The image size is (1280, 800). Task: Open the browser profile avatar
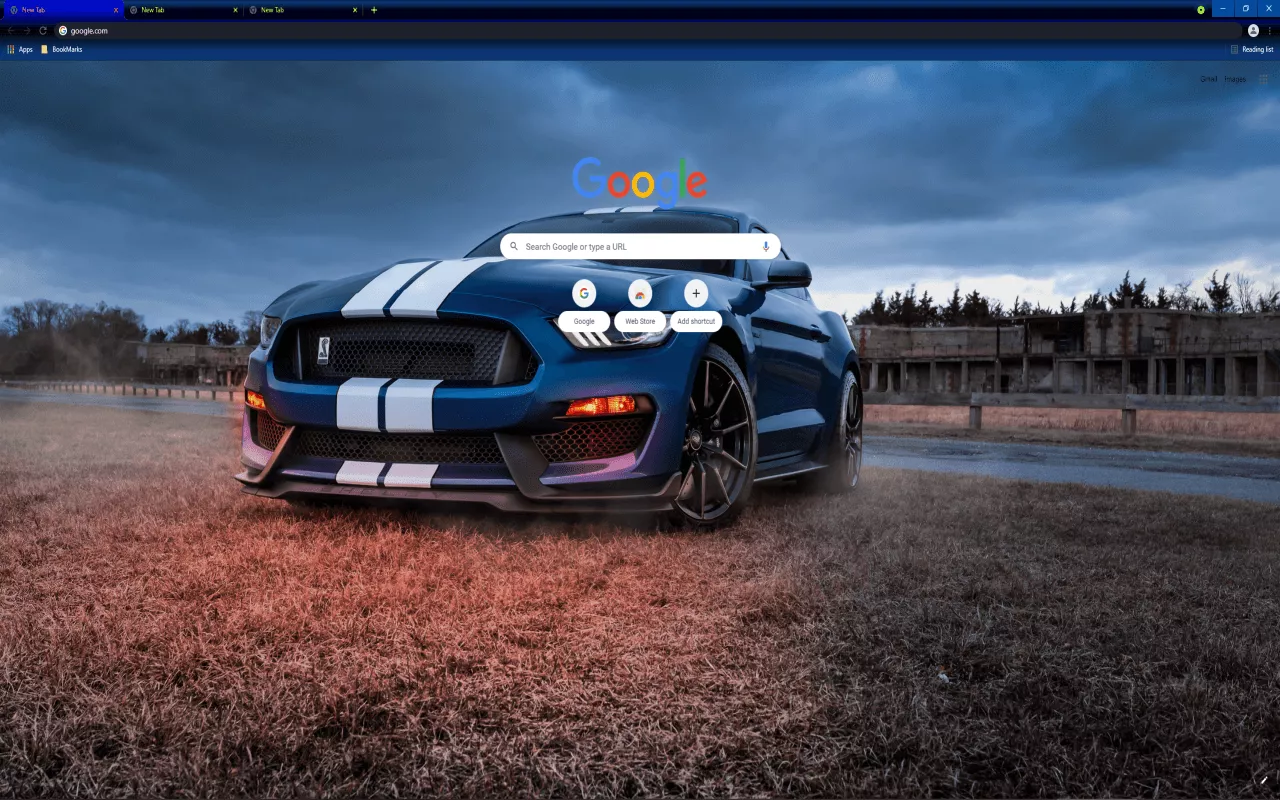tap(1254, 30)
